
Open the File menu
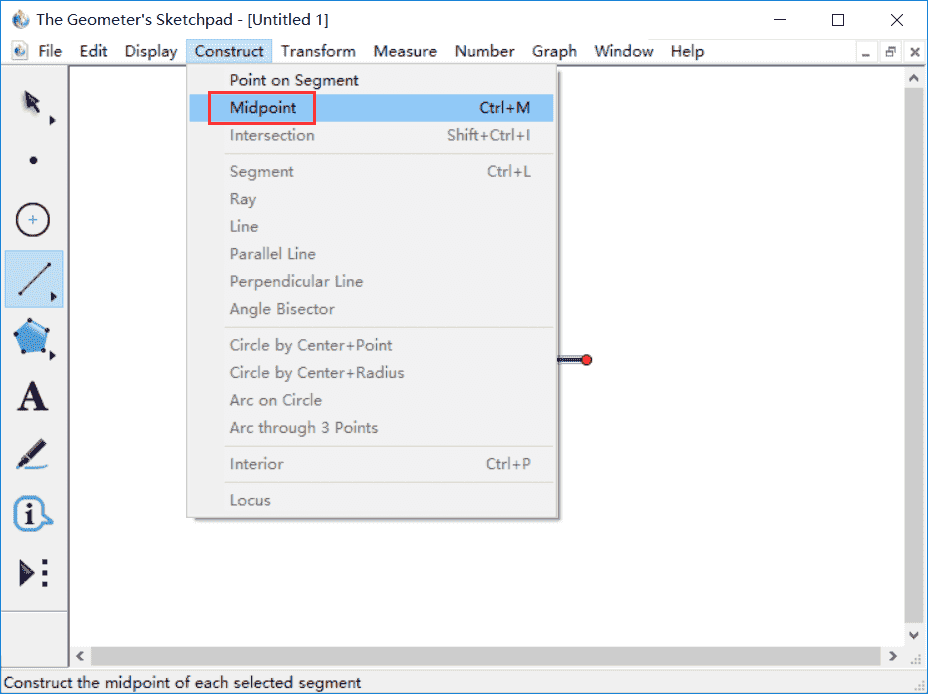pos(50,51)
